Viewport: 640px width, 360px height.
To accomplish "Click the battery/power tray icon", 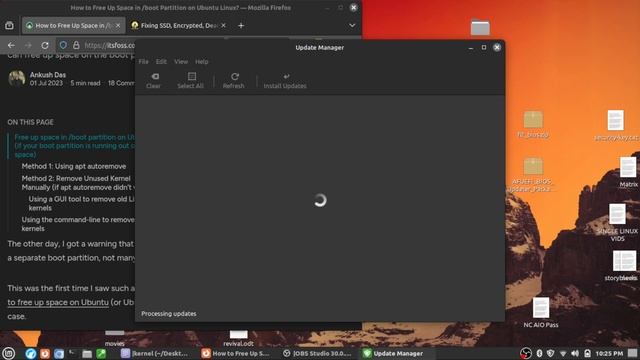I will tap(587, 353).
